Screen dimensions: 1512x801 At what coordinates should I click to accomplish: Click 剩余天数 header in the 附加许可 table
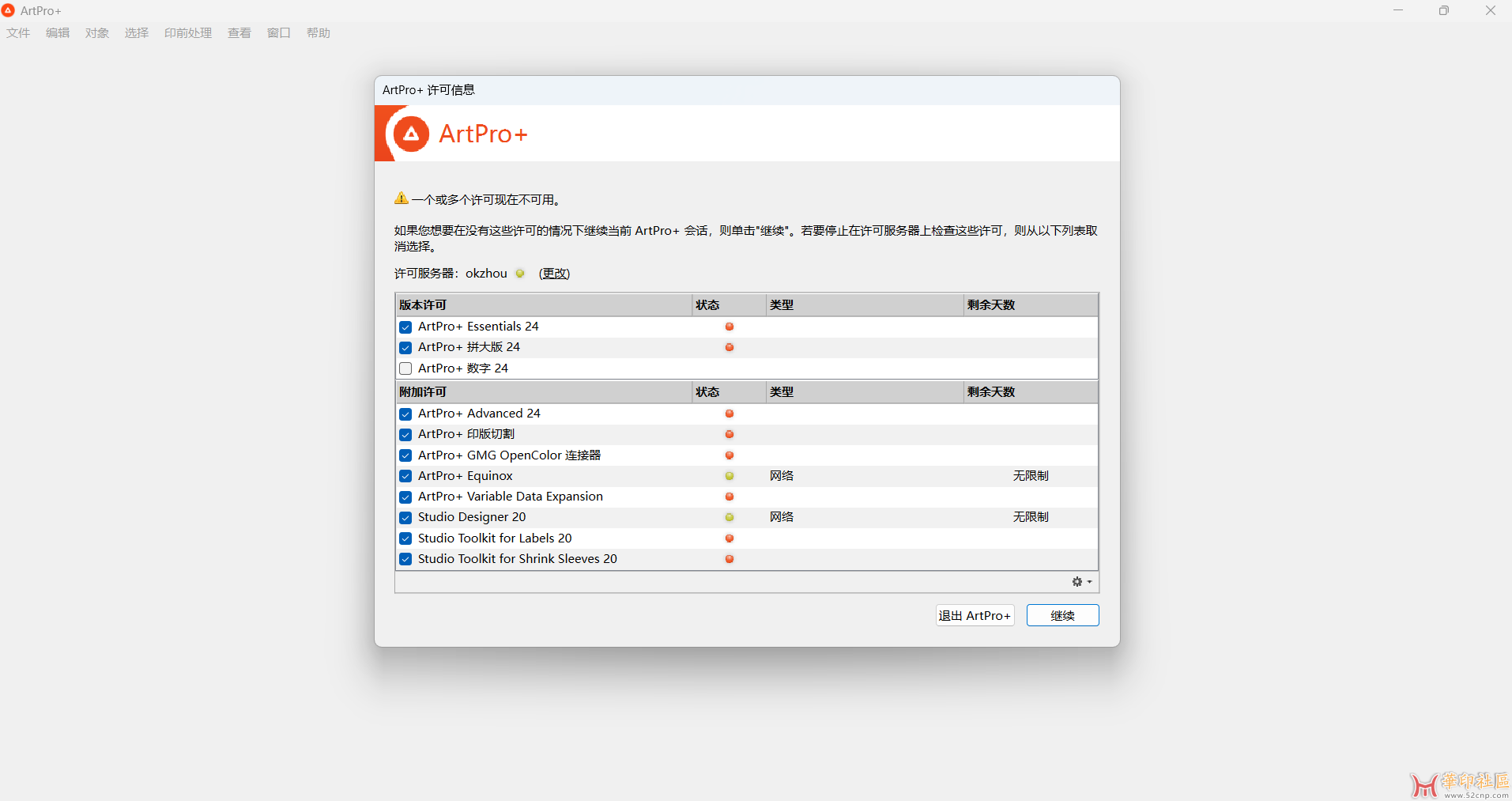coord(1031,391)
